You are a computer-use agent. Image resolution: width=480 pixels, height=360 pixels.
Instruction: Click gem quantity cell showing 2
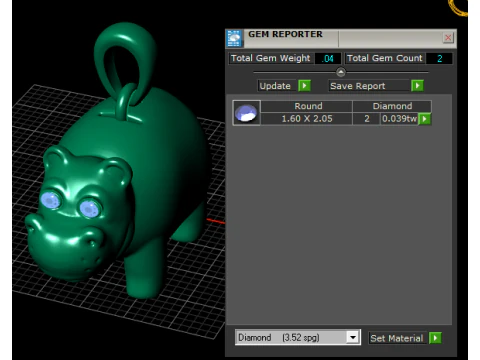(x=367, y=119)
